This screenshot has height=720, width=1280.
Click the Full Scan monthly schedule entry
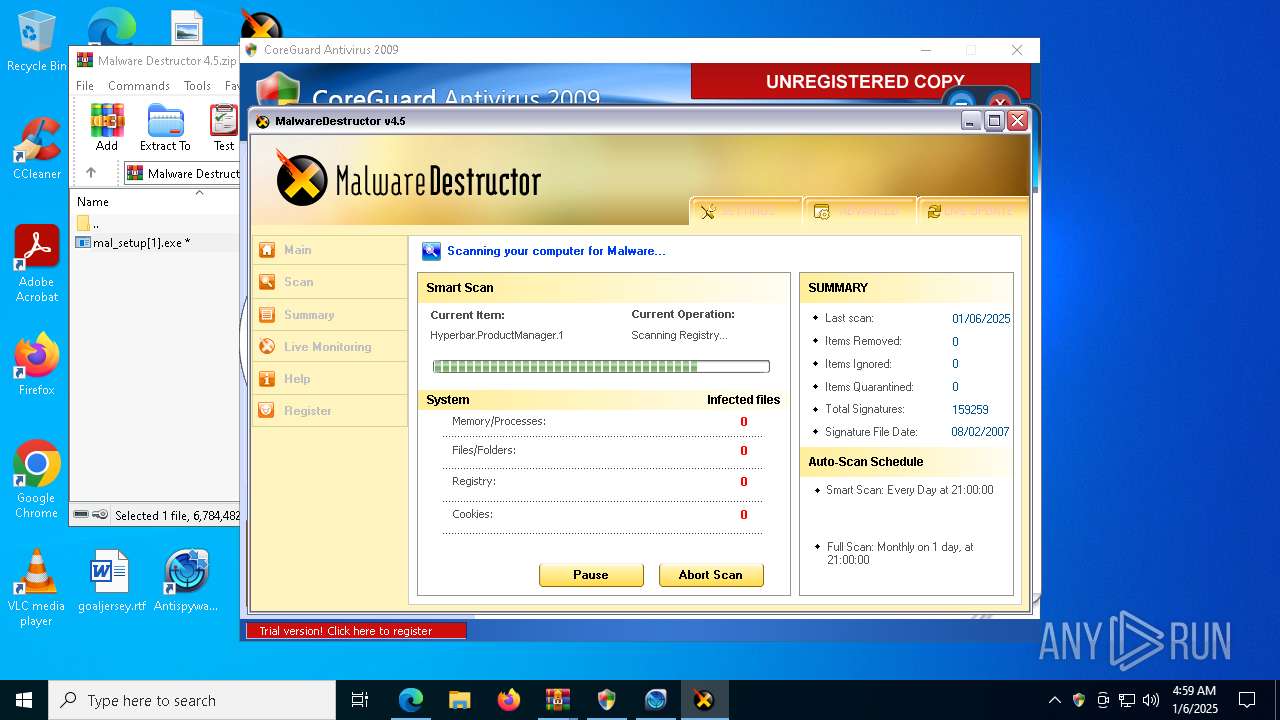(x=900, y=553)
